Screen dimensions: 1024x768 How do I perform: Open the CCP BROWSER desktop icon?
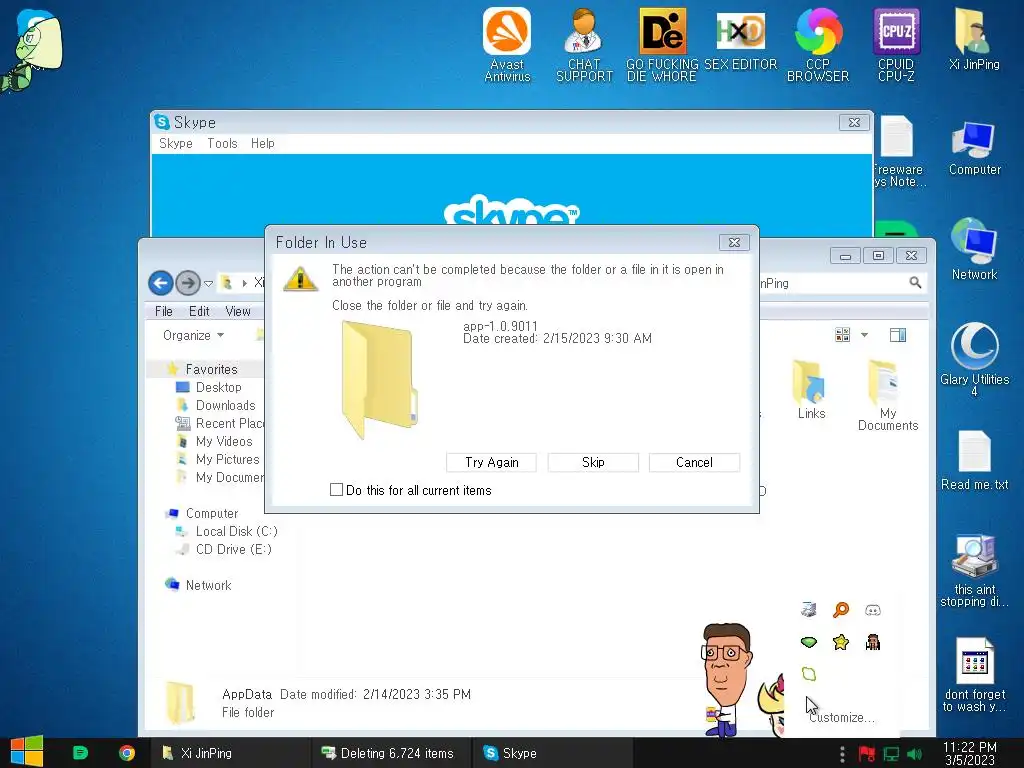pyautogui.click(x=818, y=44)
